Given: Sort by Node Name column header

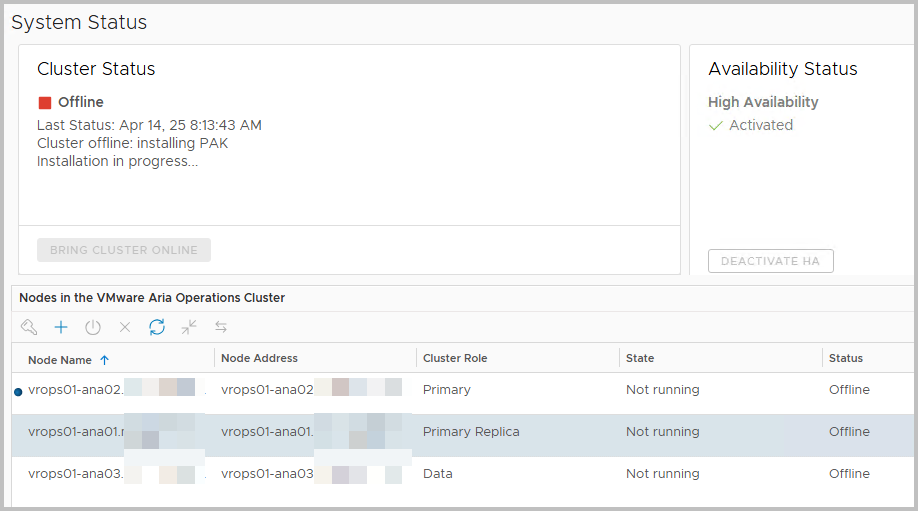Looking at the screenshot, I should (60, 360).
